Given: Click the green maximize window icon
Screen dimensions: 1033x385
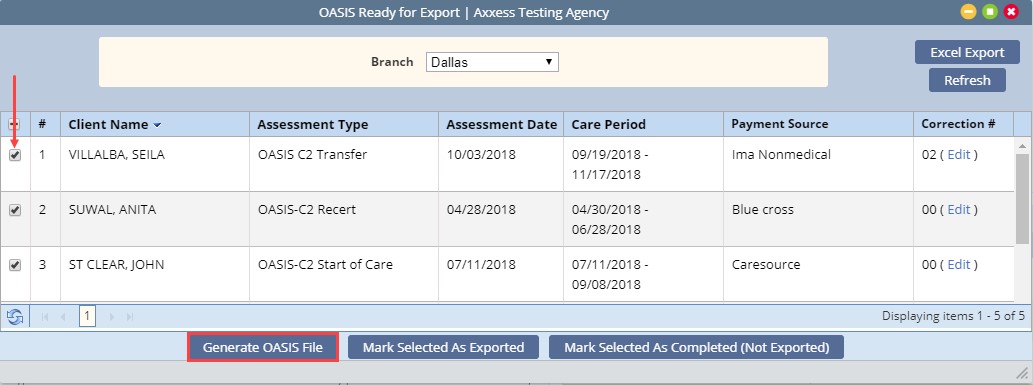Looking at the screenshot, I should 990,12.
